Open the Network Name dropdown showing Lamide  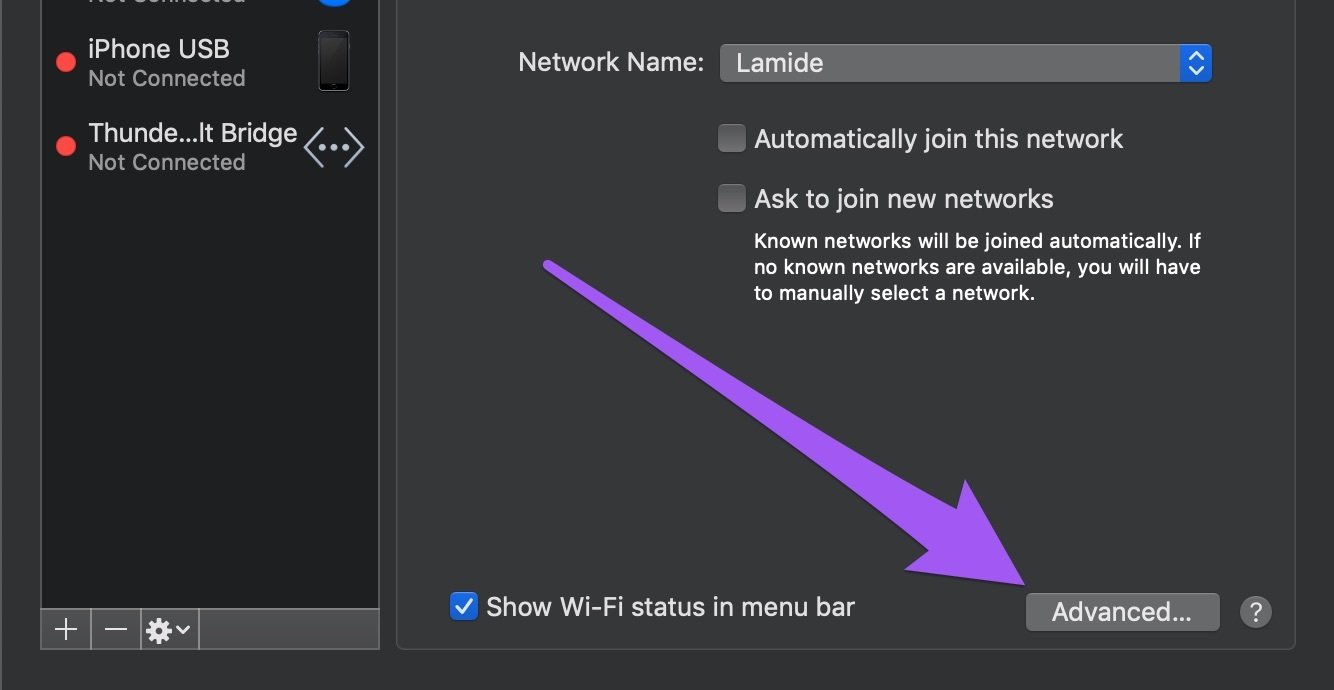(x=966, y=63)
